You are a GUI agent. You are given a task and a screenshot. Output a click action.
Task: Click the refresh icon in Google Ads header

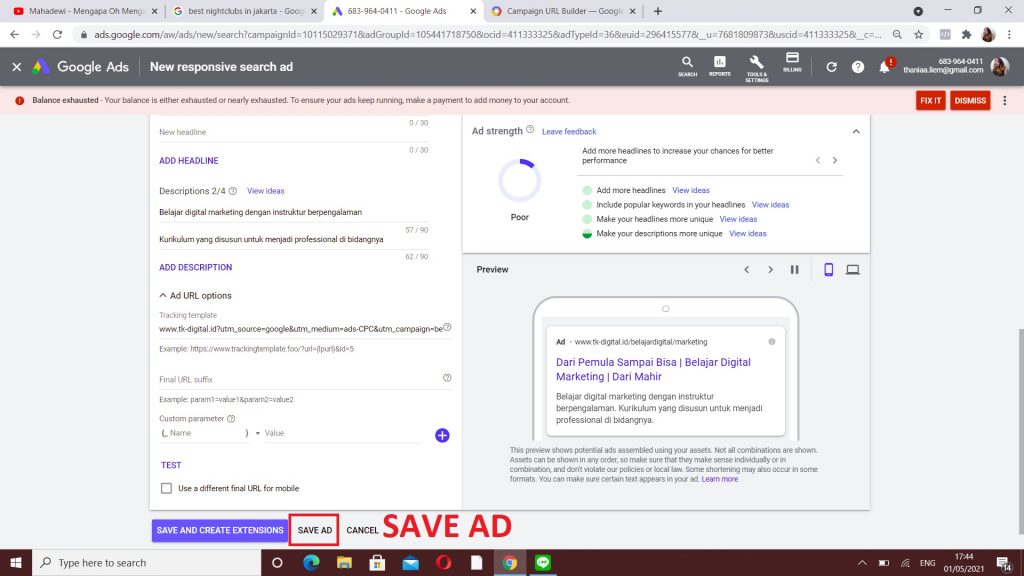[x=831, y=67]
